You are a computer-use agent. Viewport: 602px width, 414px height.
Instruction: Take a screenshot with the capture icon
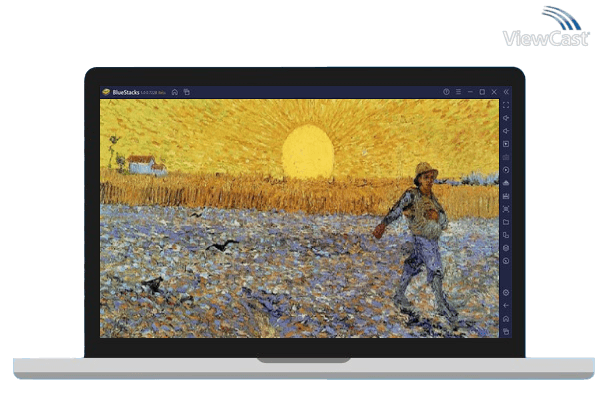coord(506,209)
